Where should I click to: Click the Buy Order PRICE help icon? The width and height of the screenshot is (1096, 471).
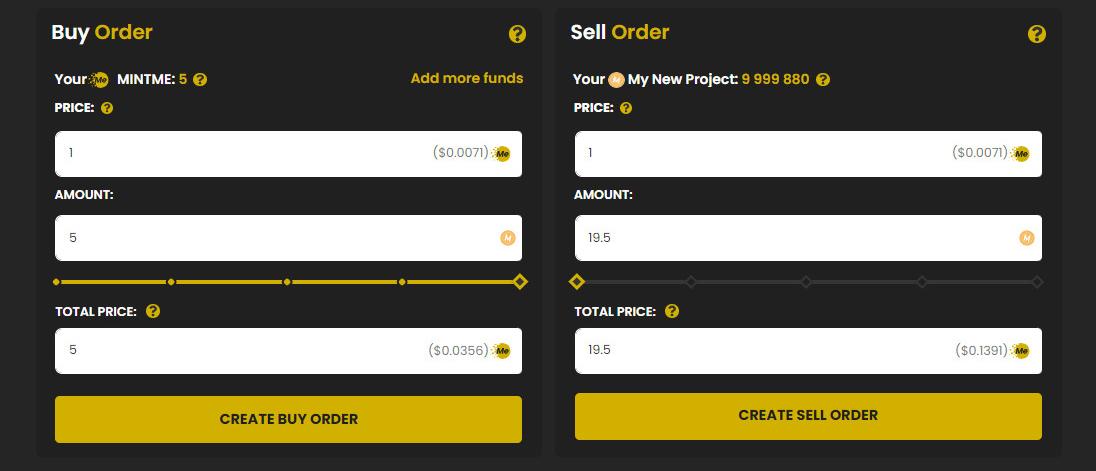pos(107,108)
